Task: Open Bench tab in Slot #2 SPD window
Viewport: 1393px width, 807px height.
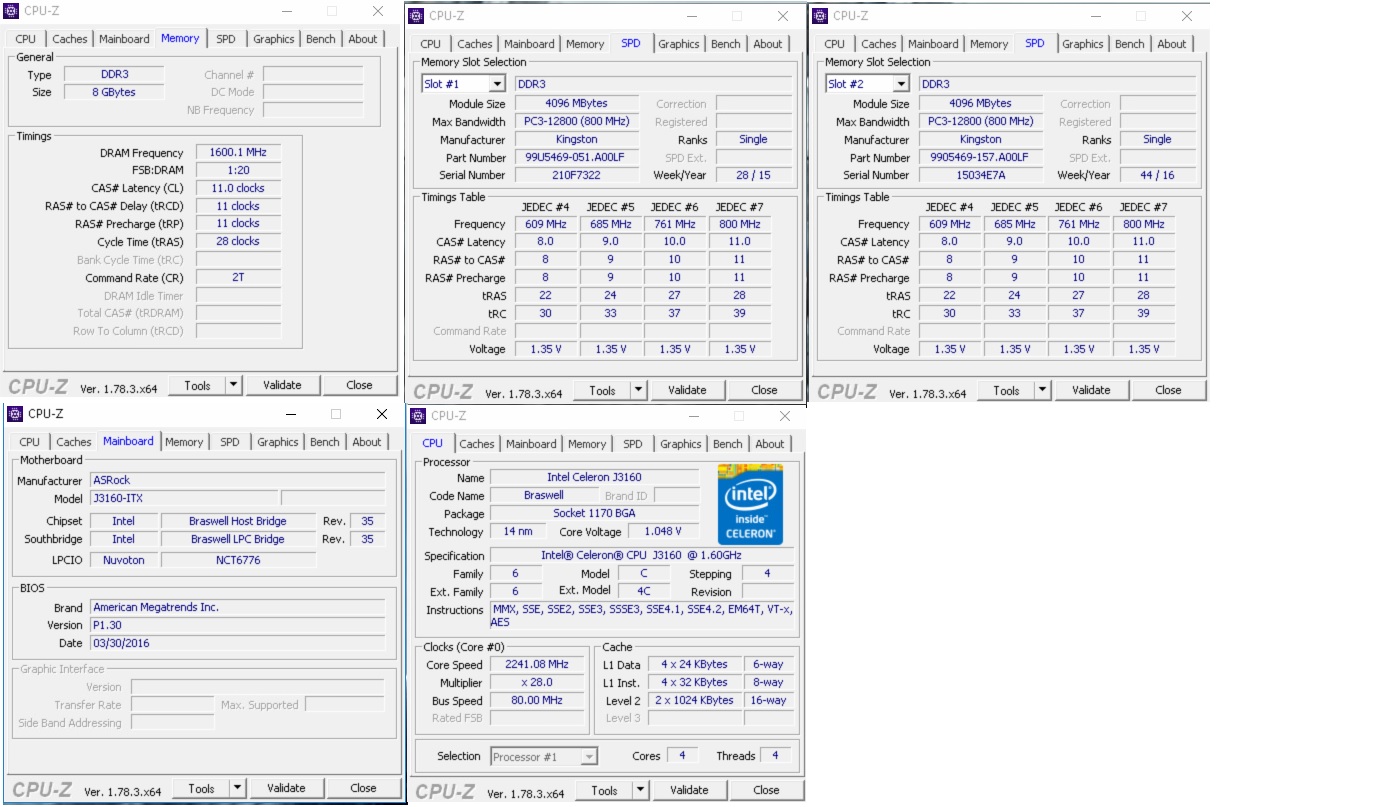Action: pyautogui.click(x=1130, y=44)
